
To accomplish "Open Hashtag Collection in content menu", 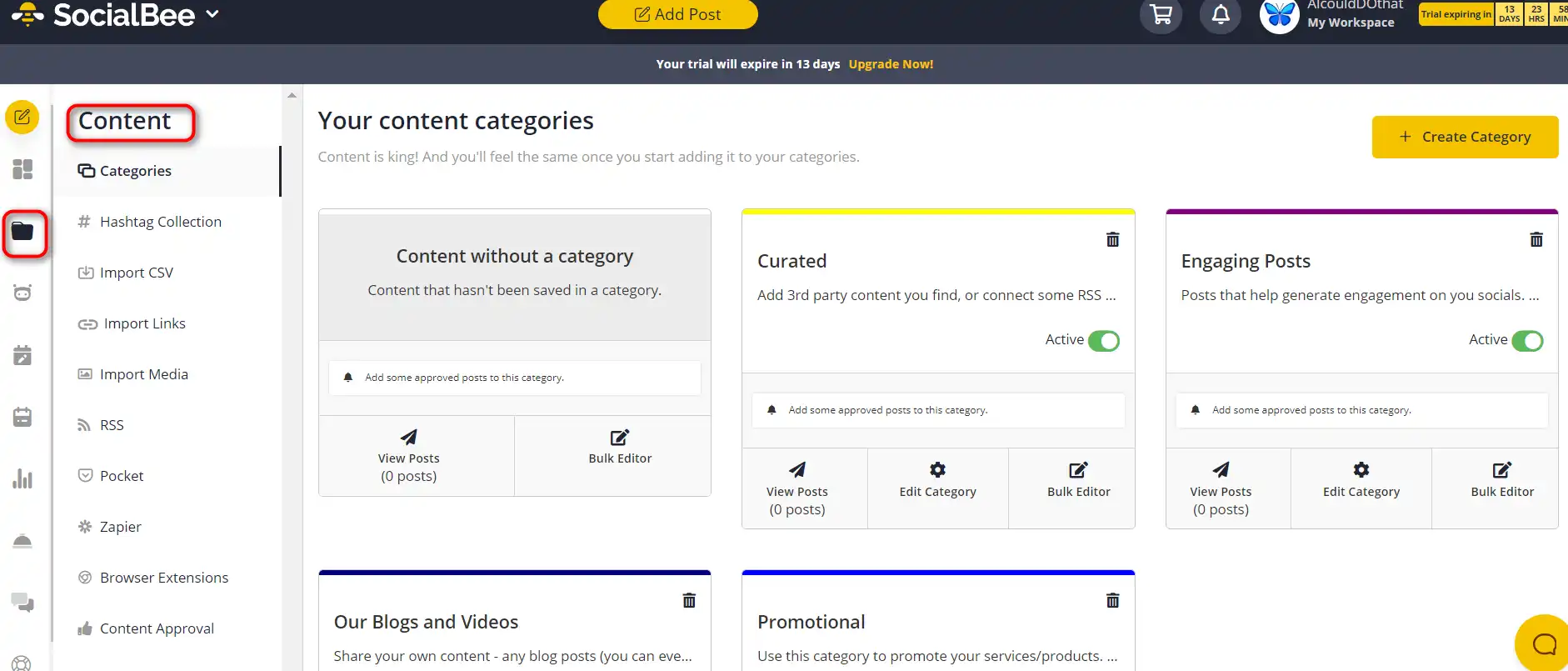I will pos(169,222).
